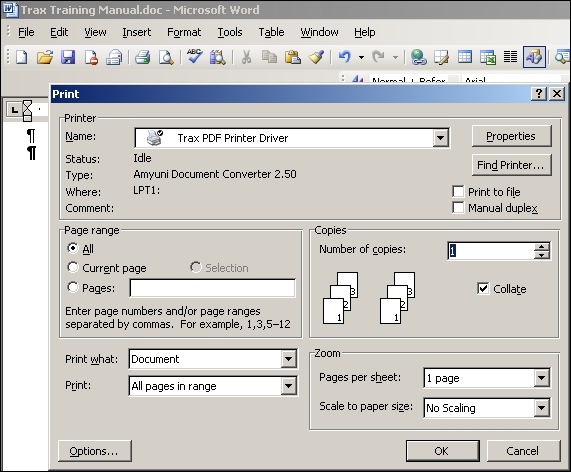
Task: Decrease number of copies with down arrow
Action: pyautogui.click(x=542, y=255)
